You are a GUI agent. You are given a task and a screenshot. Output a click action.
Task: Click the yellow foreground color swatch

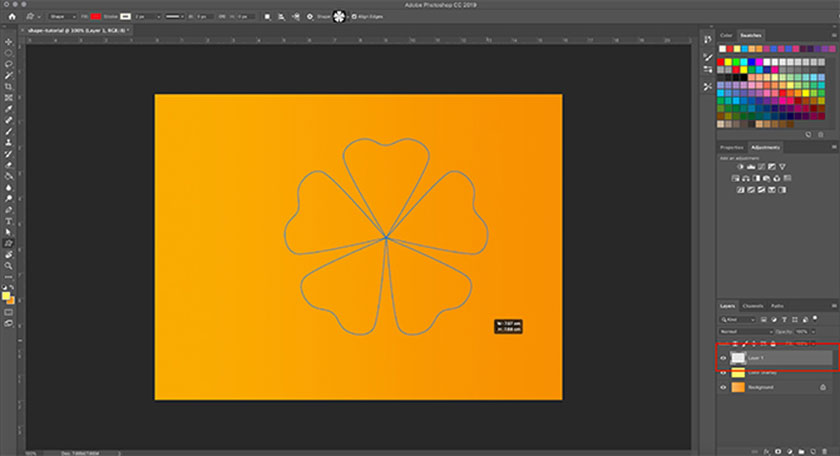coord(6,296)
